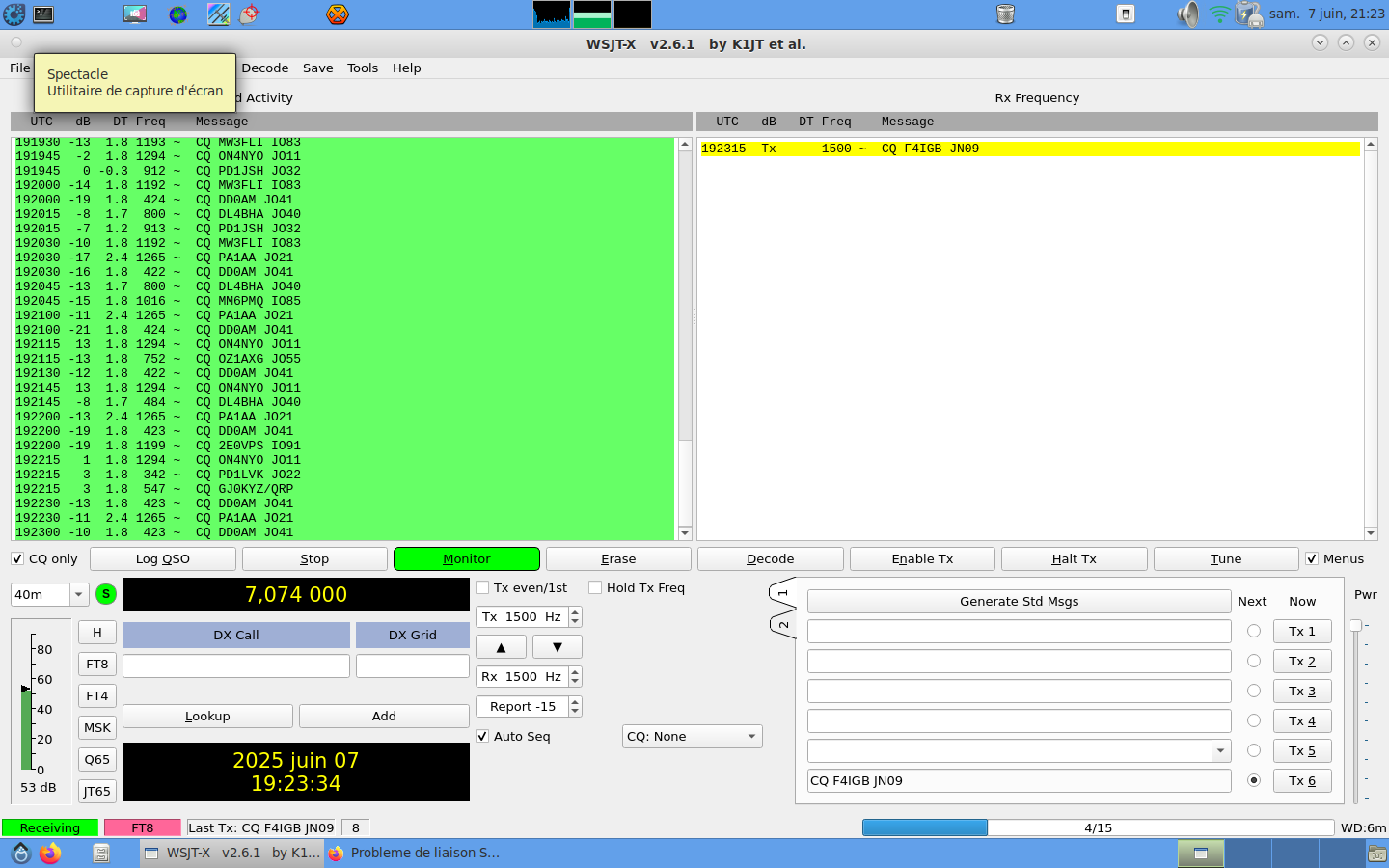The image size is (1389, 868).
Task: Switch to tab 1 of message panel
Action: pyautogui.click(x=783, y=593)
